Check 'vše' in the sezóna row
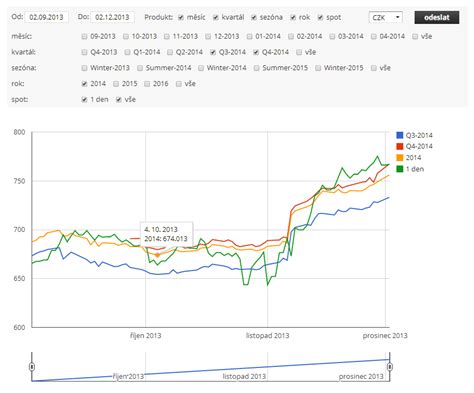The image size is (474, 393). coord(374,68)
